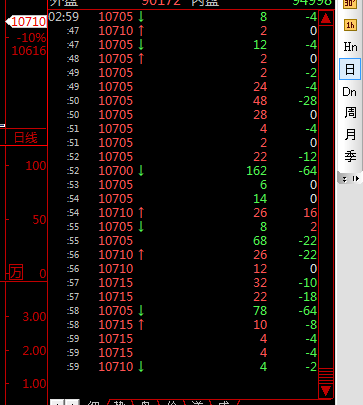Image resolution: width=363 pixels, height=405 pixels.
Task: Click the tick list scroll-up arrow
Action: tap(326, 18)
